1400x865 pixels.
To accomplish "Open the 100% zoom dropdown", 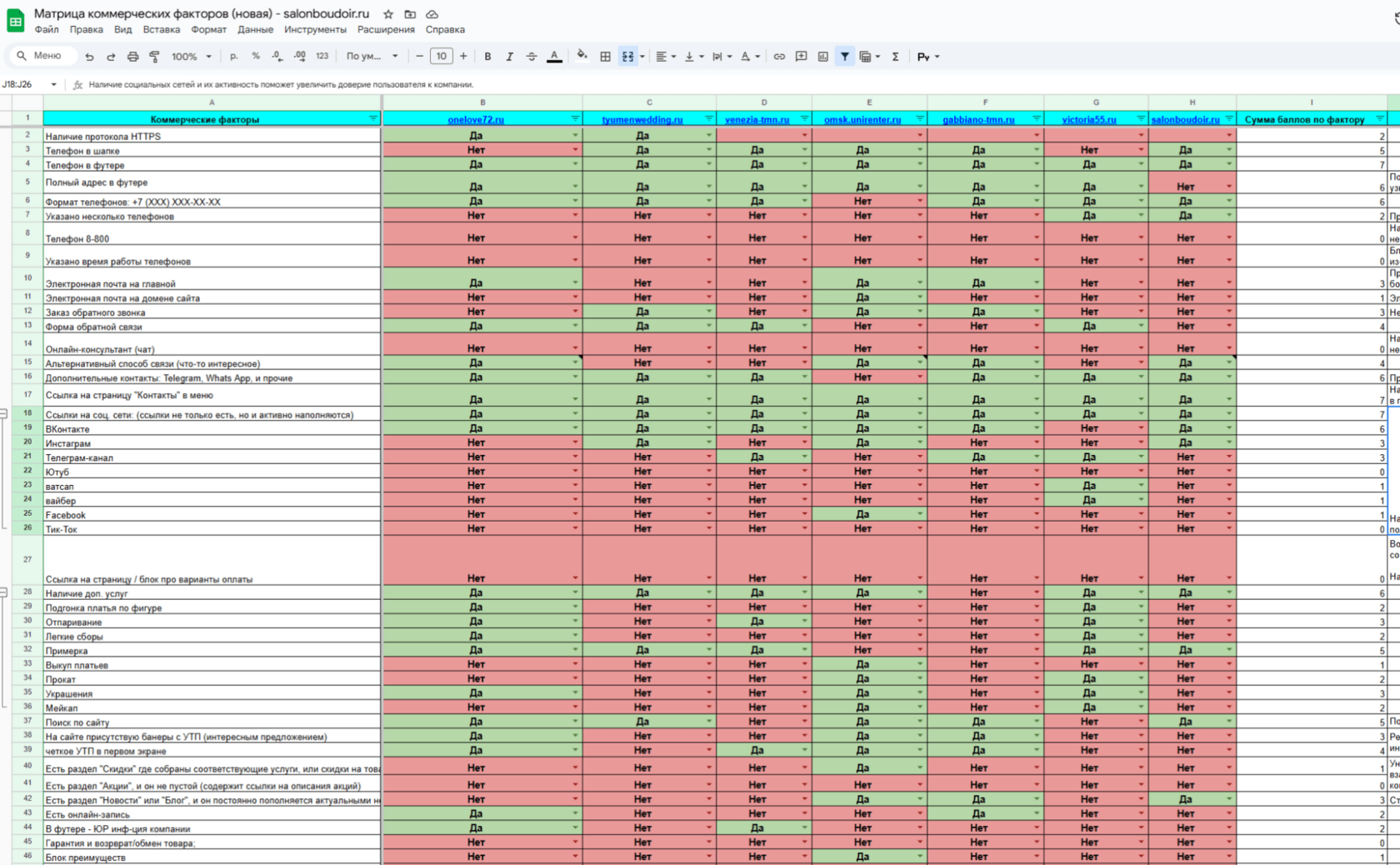I will [192, 57].
